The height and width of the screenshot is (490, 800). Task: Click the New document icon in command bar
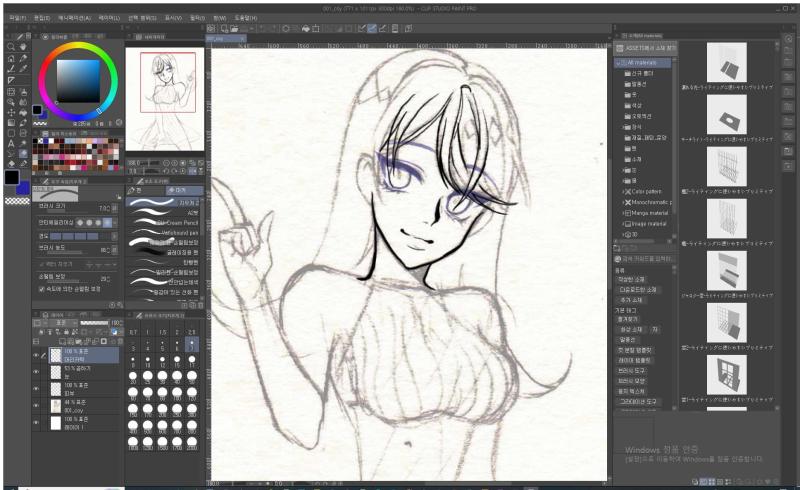point(223,29)
